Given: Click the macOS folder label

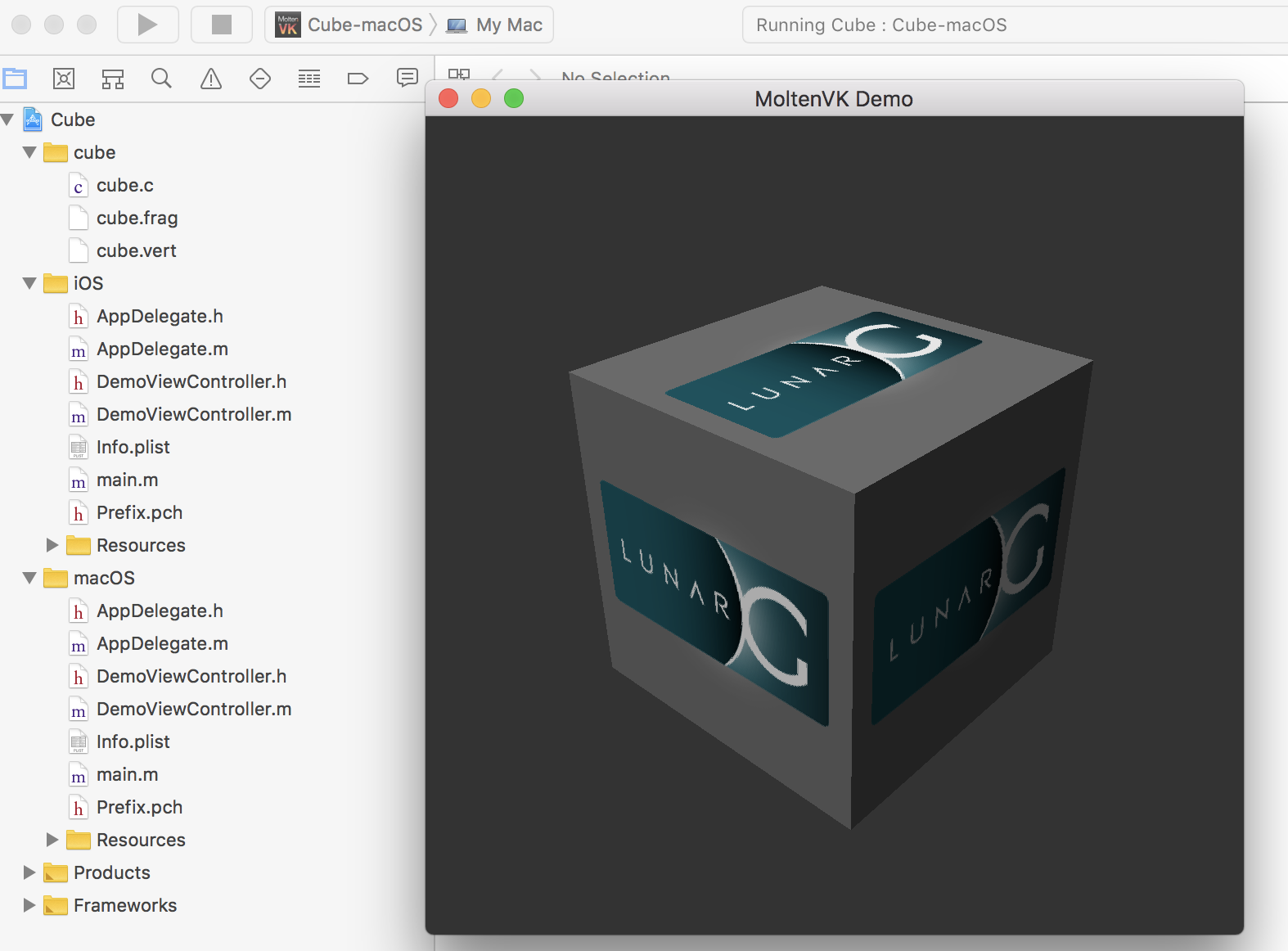Looking at the screenshot, I should (x=104, y=578).
